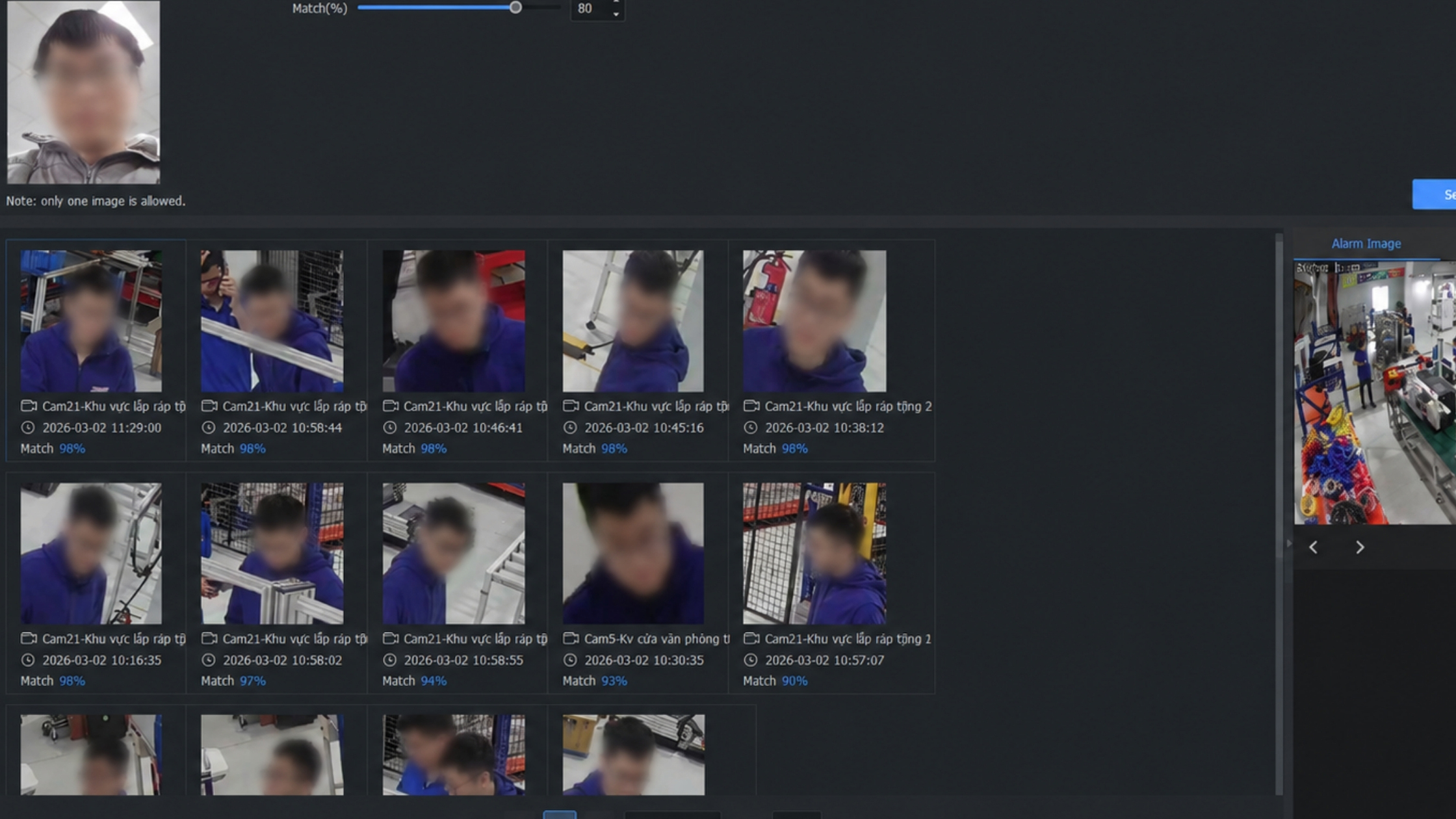
Task: Click the Match(%) slider handle
Action: [x=515, y=8]
